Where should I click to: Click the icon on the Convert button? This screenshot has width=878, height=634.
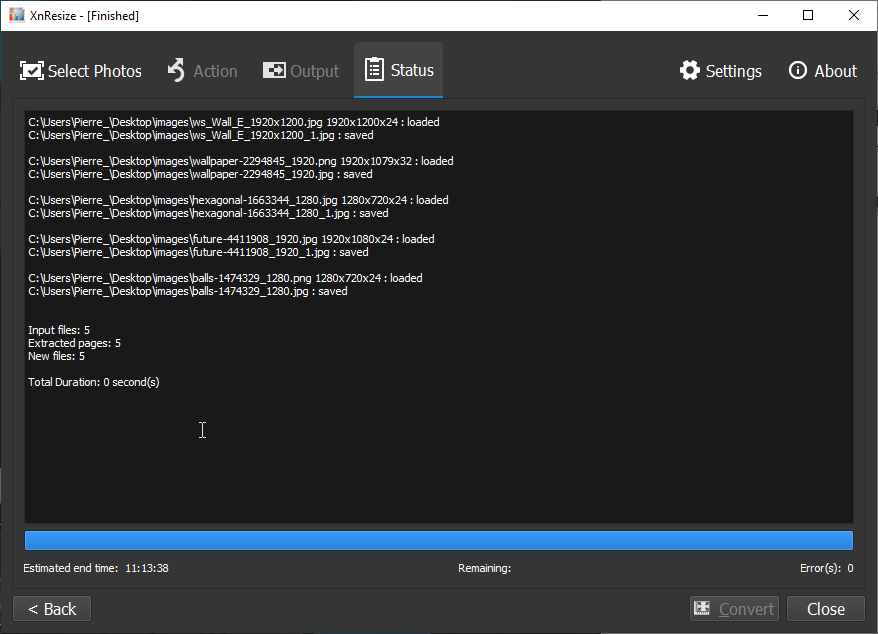click(703, 609)
